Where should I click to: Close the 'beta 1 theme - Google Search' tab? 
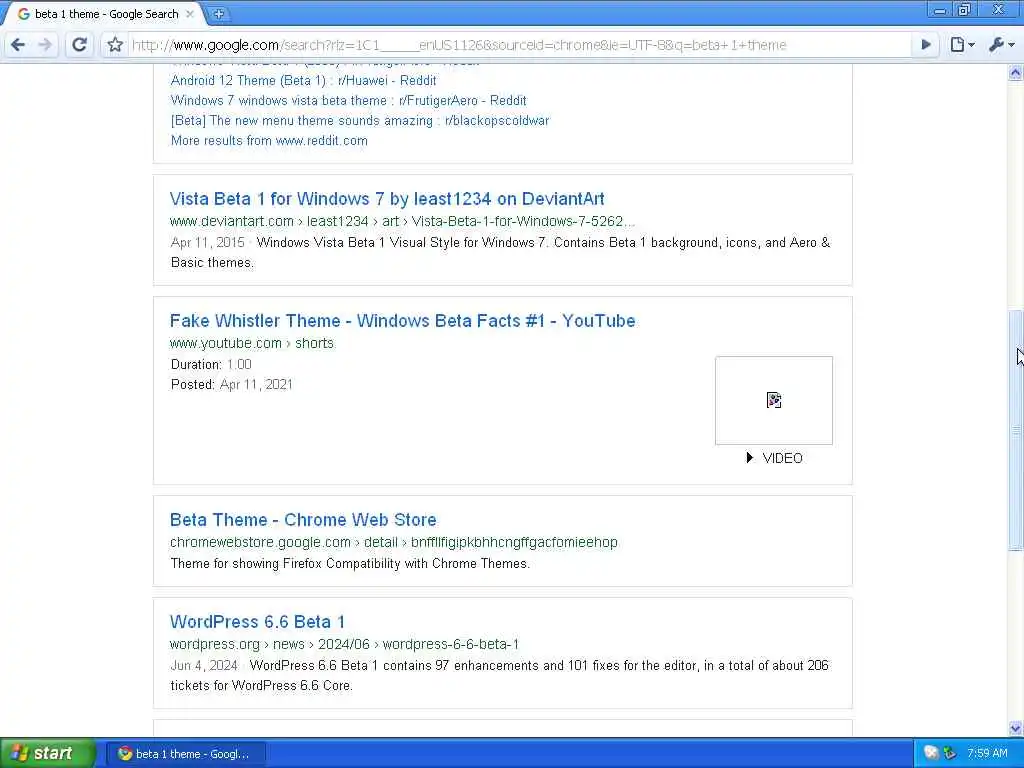click(x=190, y=13)
